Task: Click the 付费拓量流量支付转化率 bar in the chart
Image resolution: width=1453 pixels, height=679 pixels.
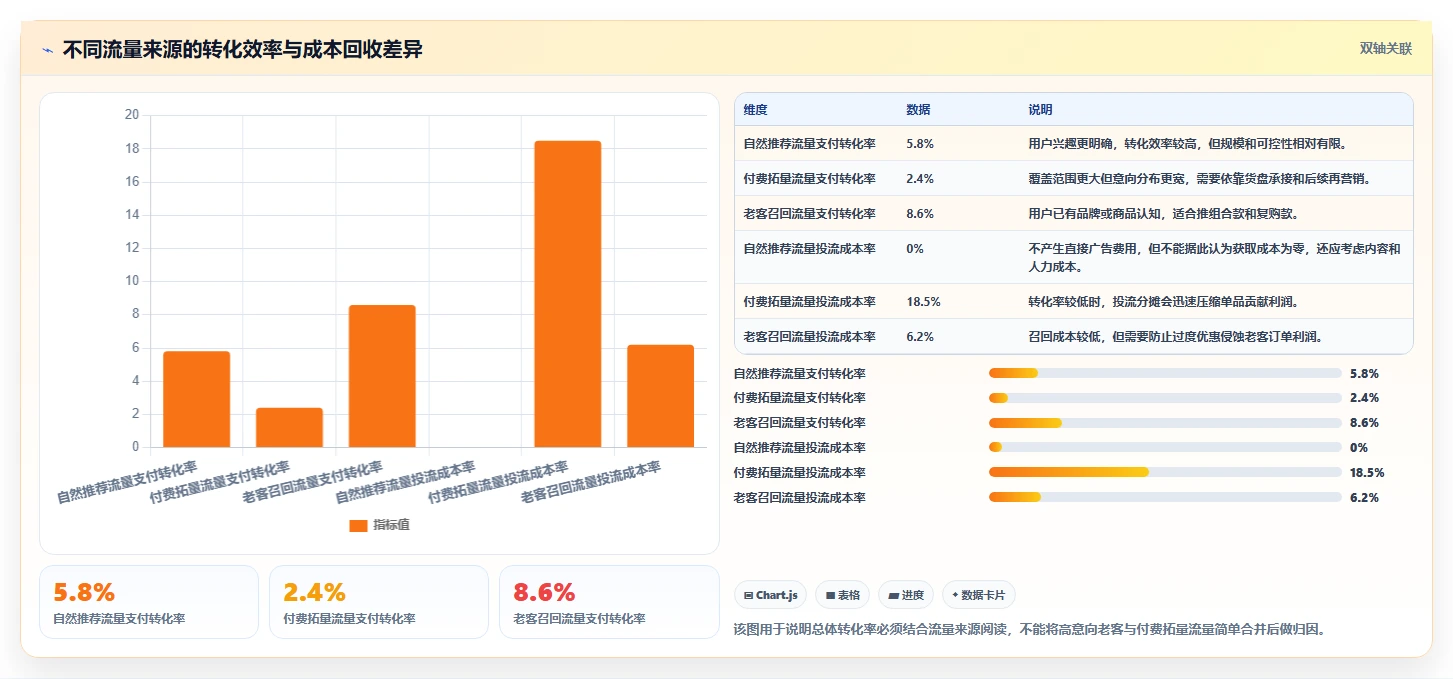Action: click(x=289, y=427)
